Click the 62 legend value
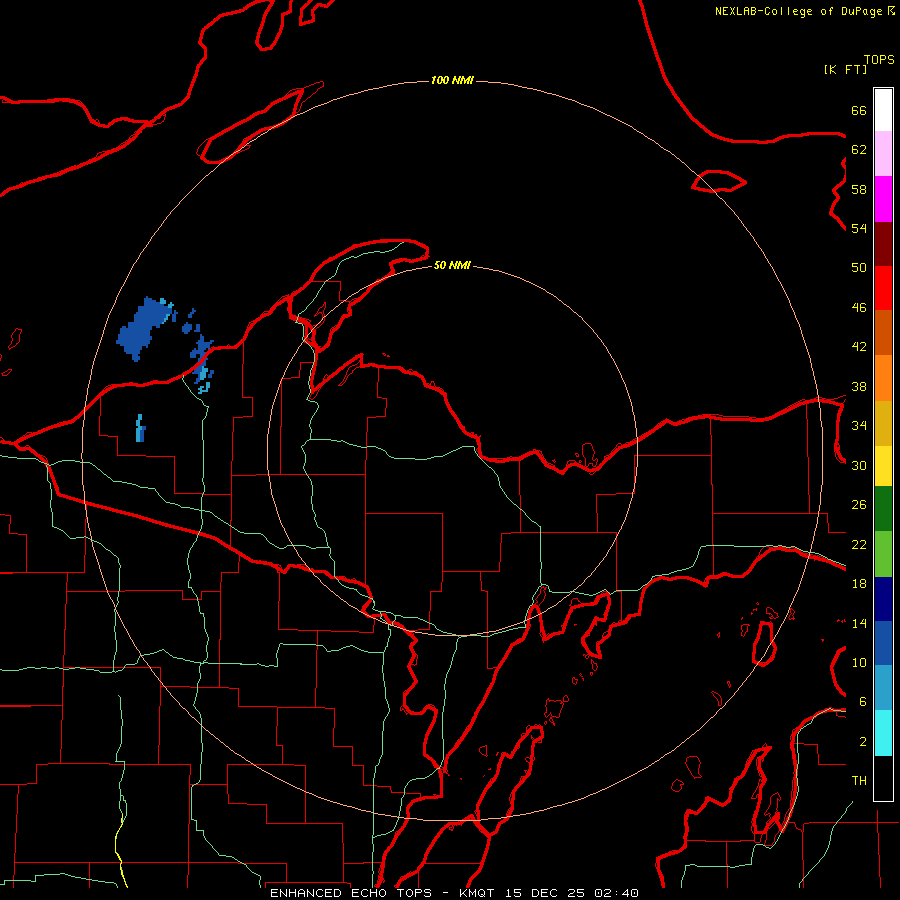The height and width of the screenshot is (900, 900). click(859, 150)
